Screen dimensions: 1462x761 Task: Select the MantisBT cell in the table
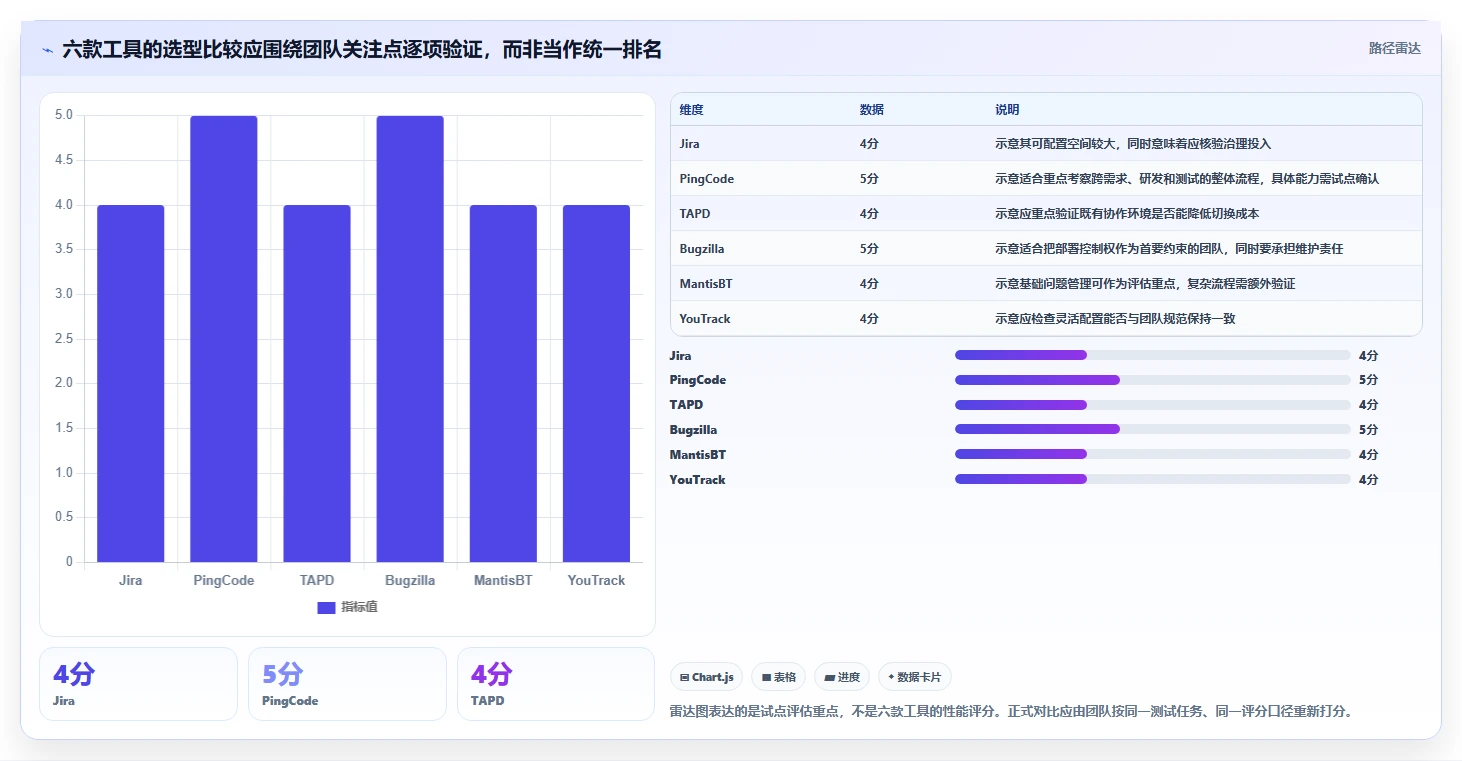[x=706, y=284]
